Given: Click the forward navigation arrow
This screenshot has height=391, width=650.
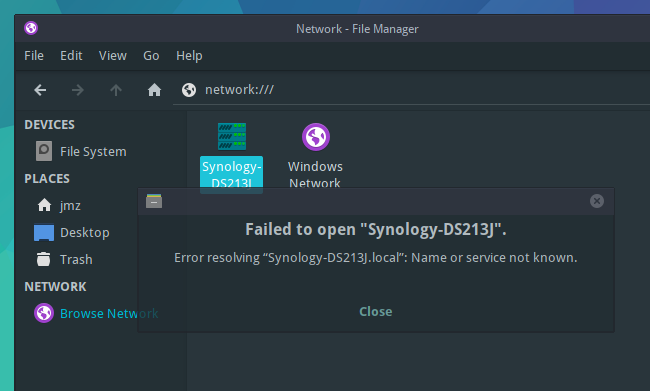Looking at the screenshot, I should tap(78, 90).
